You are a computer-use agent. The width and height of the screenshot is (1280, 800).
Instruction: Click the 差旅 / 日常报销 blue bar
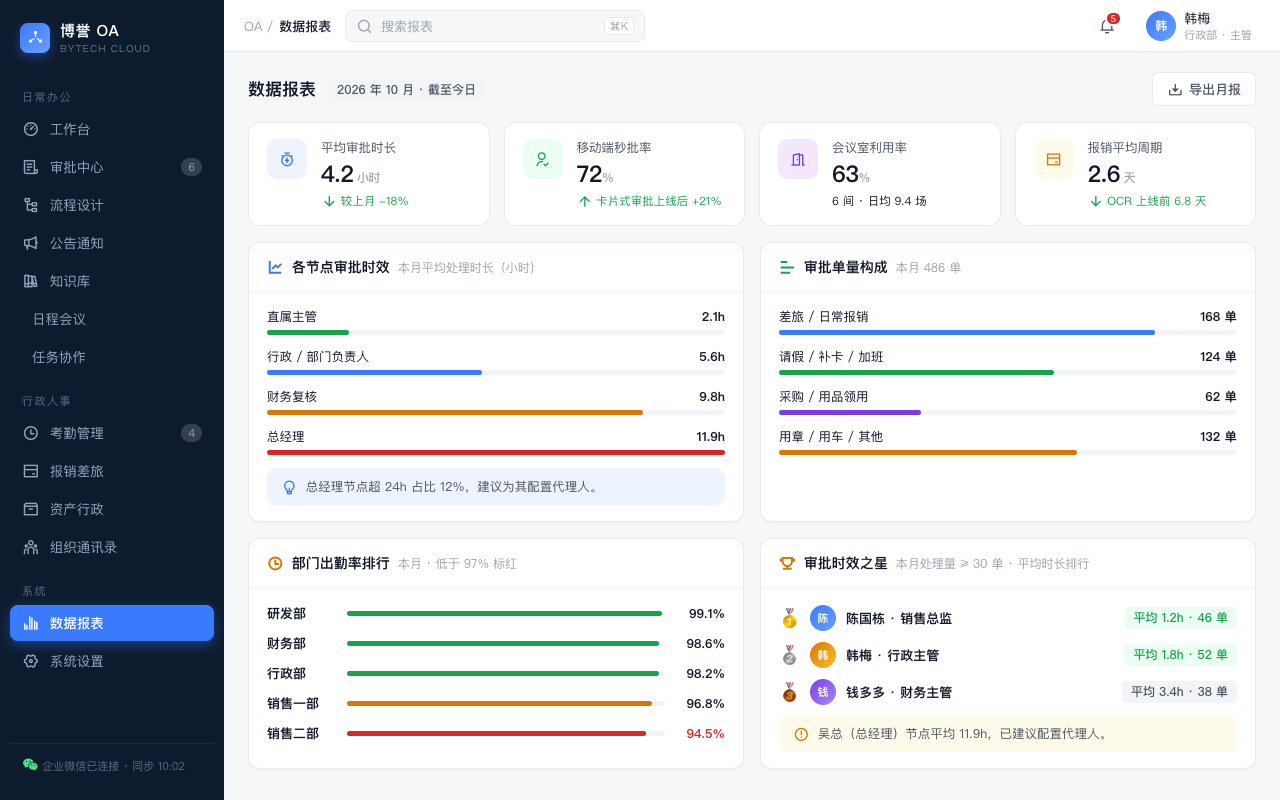(967, 332)
